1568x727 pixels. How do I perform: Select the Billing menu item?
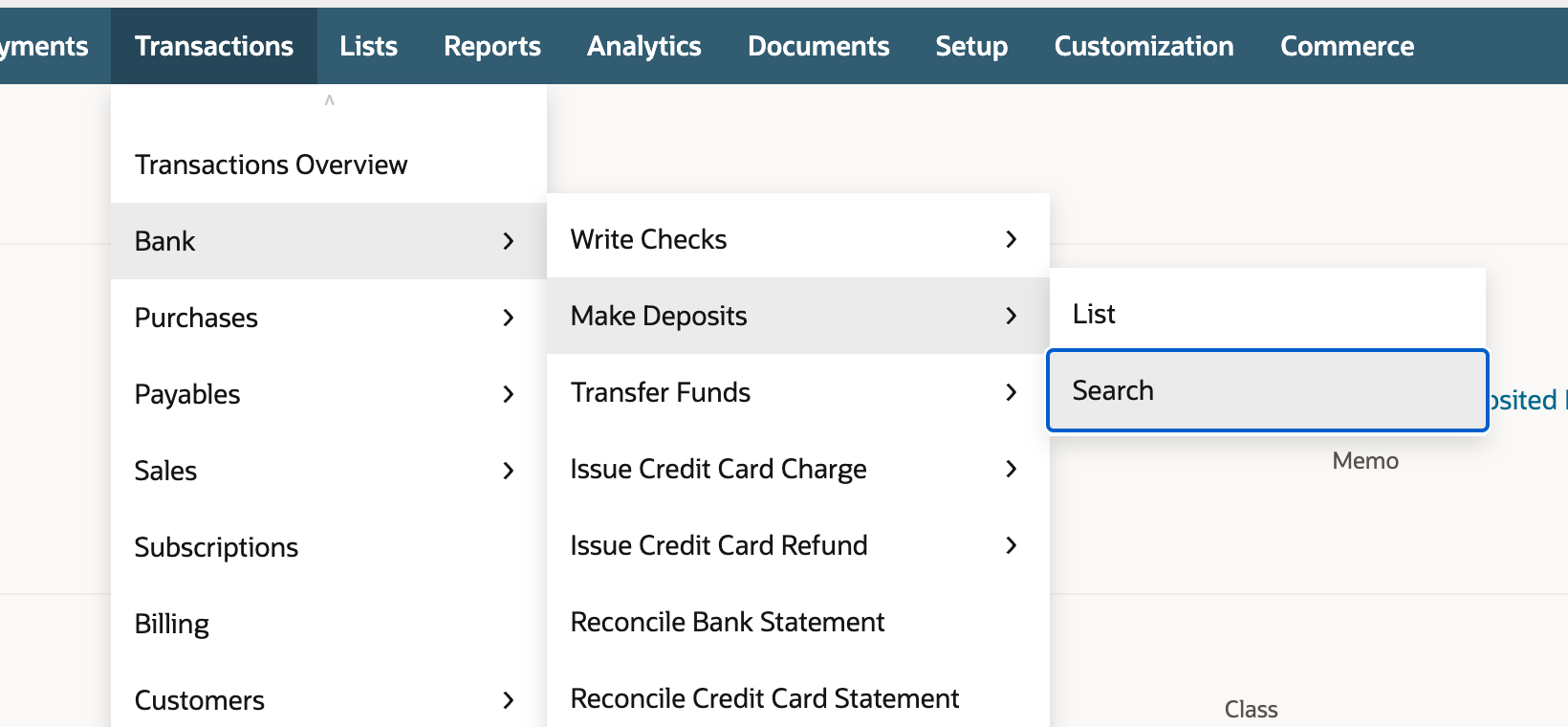(329, 624)
